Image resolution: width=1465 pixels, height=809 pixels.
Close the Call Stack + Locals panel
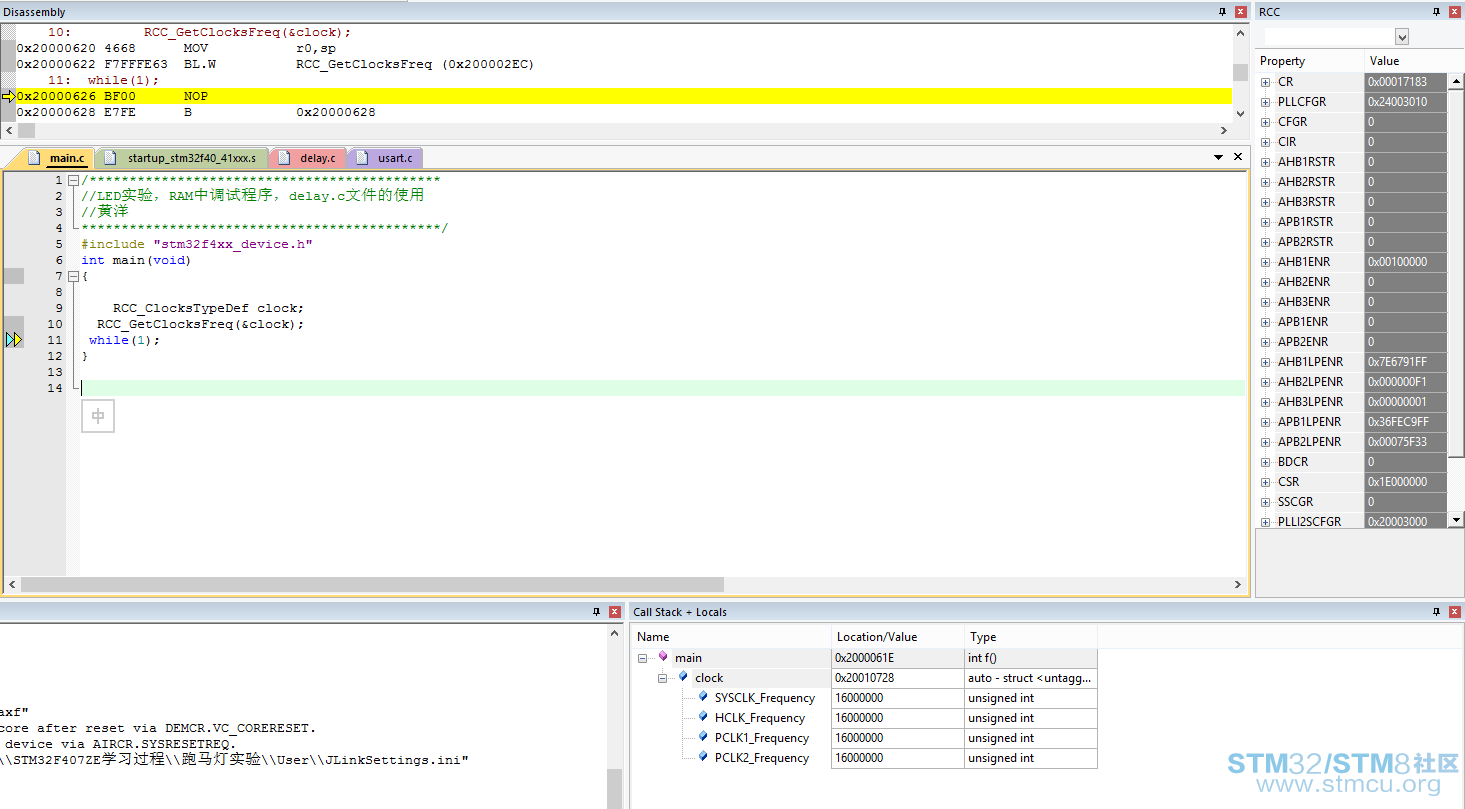[1455, 611]
